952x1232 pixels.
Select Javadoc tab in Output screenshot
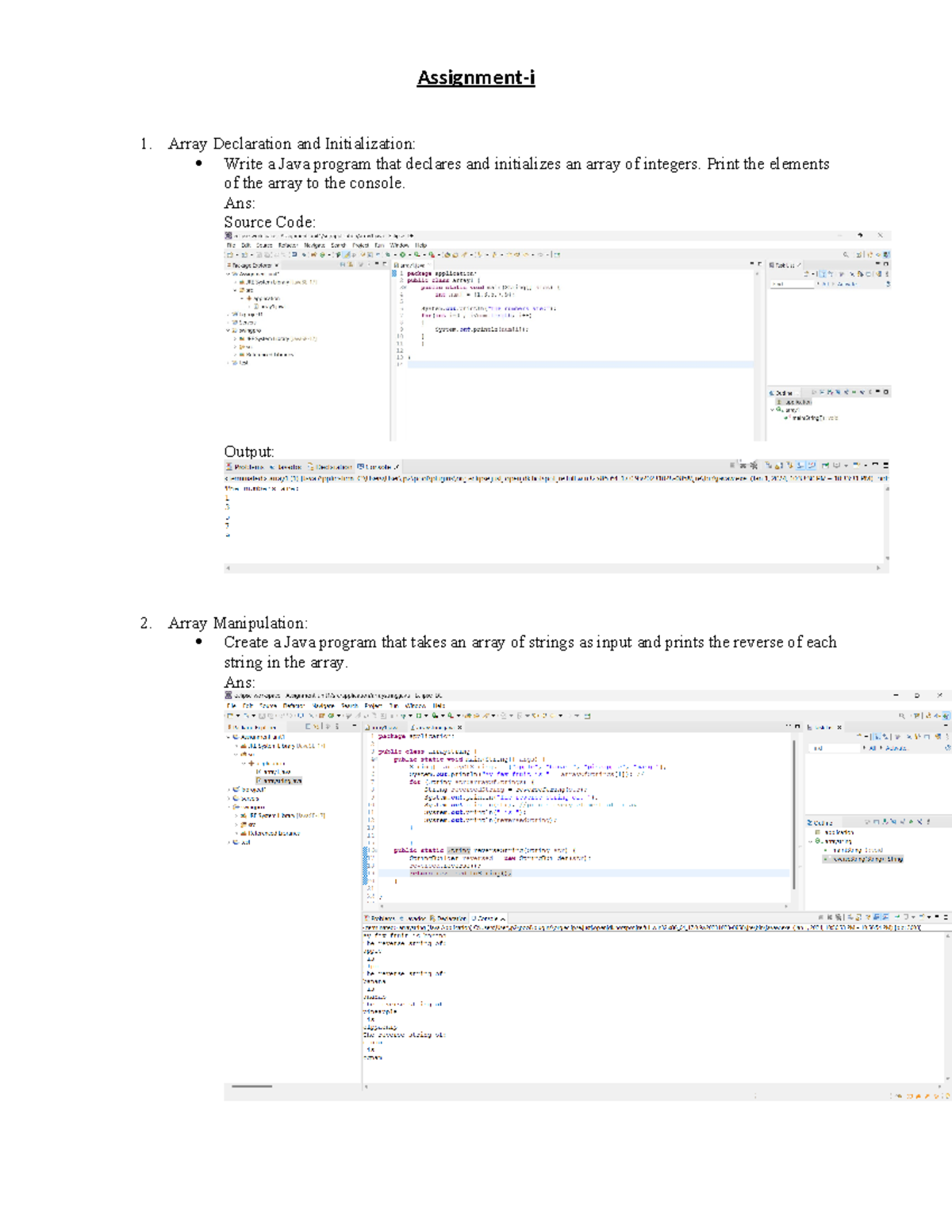point(286,467)
